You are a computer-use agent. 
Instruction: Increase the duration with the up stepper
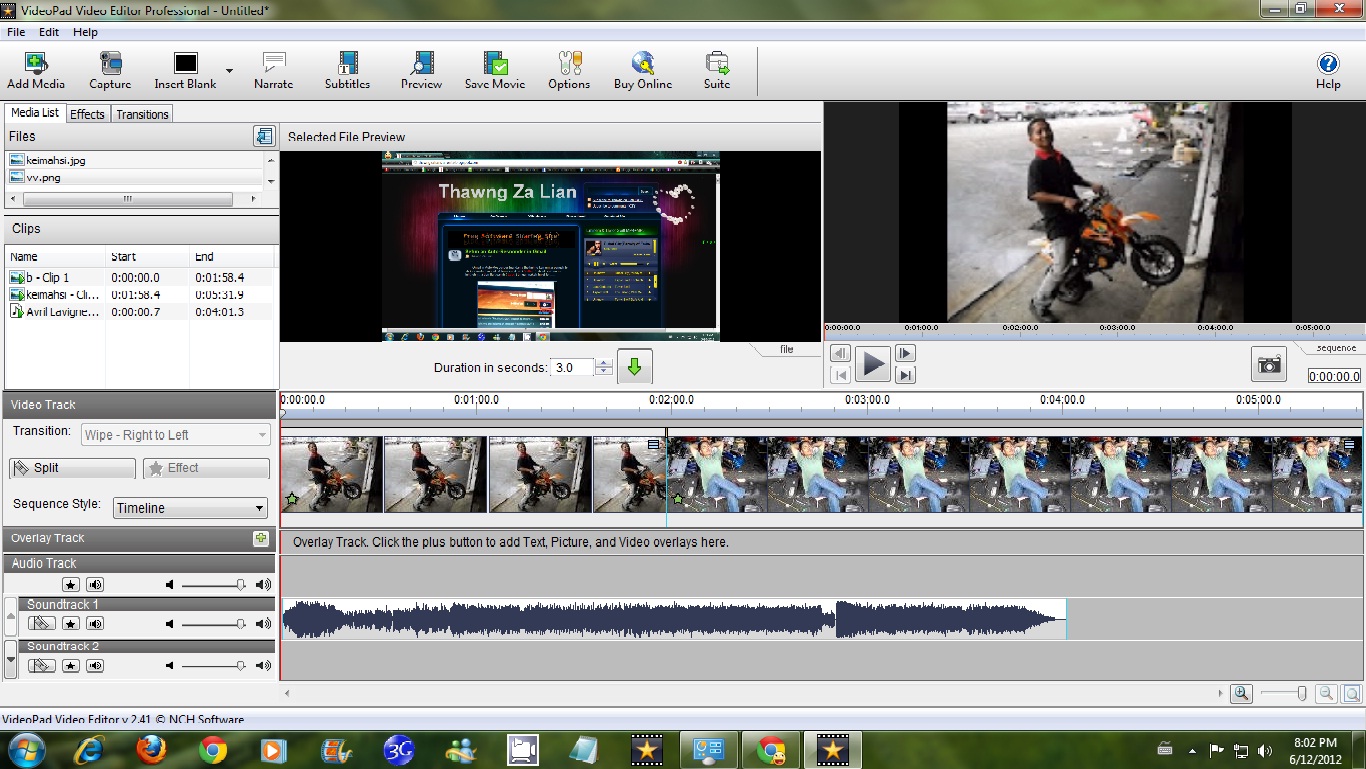click(x=603, y=362)
